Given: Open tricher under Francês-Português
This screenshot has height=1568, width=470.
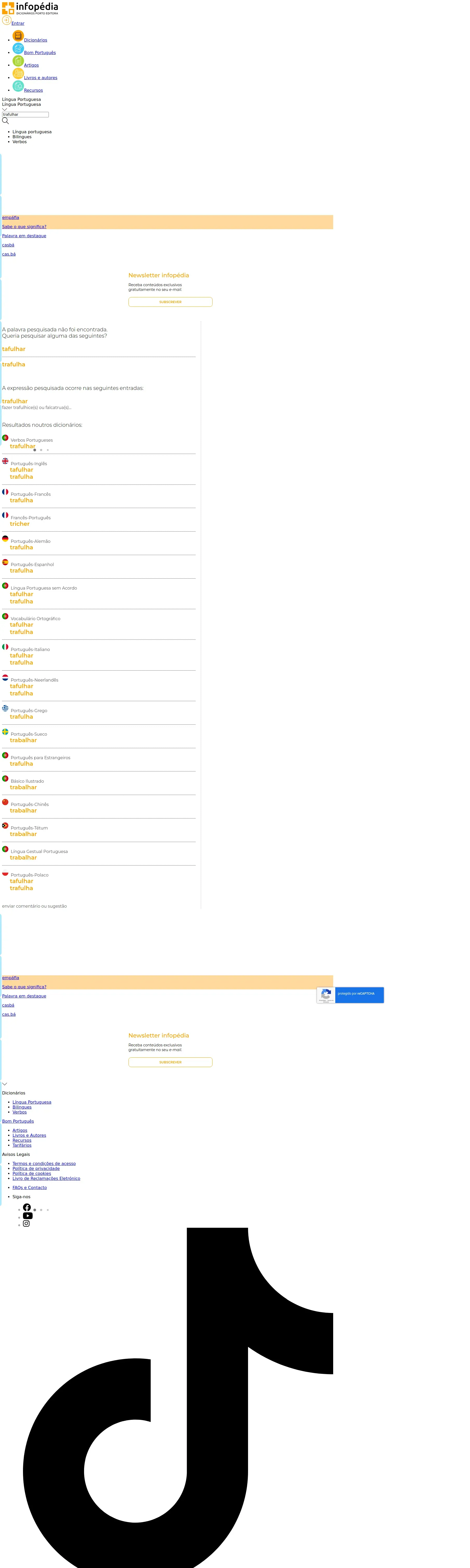Looking at the screenshot, I should pos(20,523).
